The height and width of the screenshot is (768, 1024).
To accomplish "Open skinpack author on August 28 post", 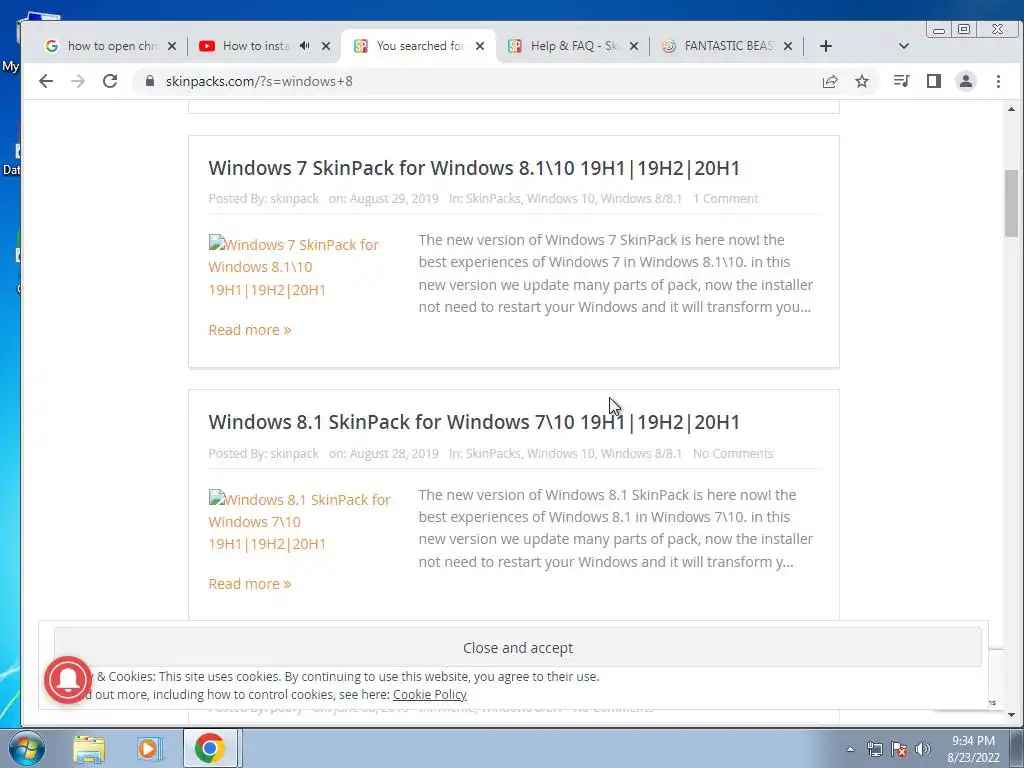I will point(295,453).
